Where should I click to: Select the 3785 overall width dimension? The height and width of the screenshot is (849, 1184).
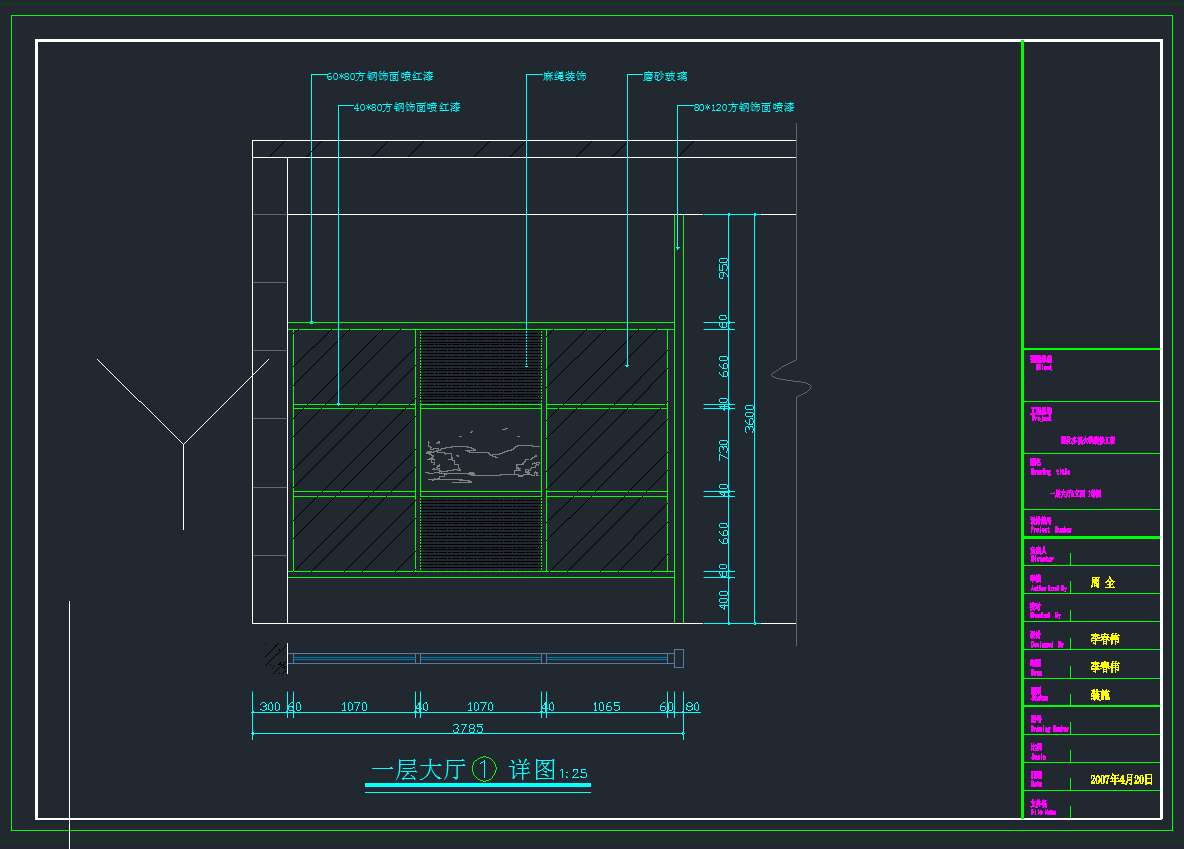click(x=468, y=728)
